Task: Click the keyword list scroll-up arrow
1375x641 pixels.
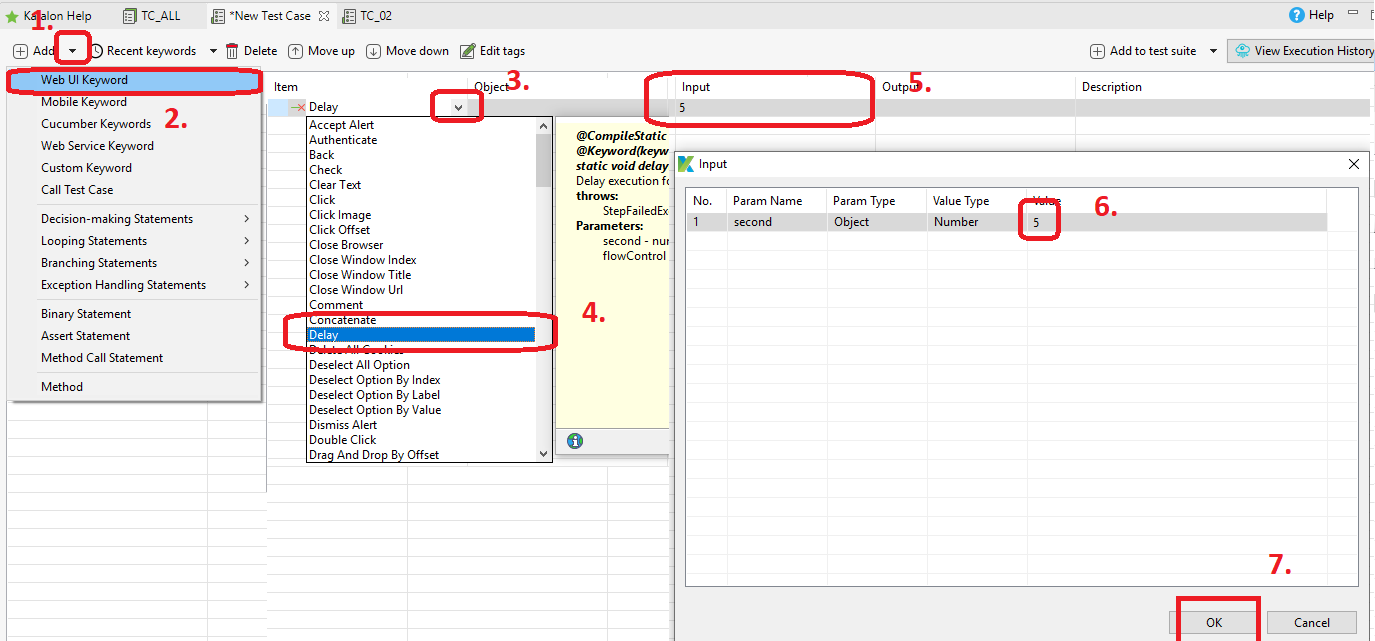Action: [x=544, y=126]
